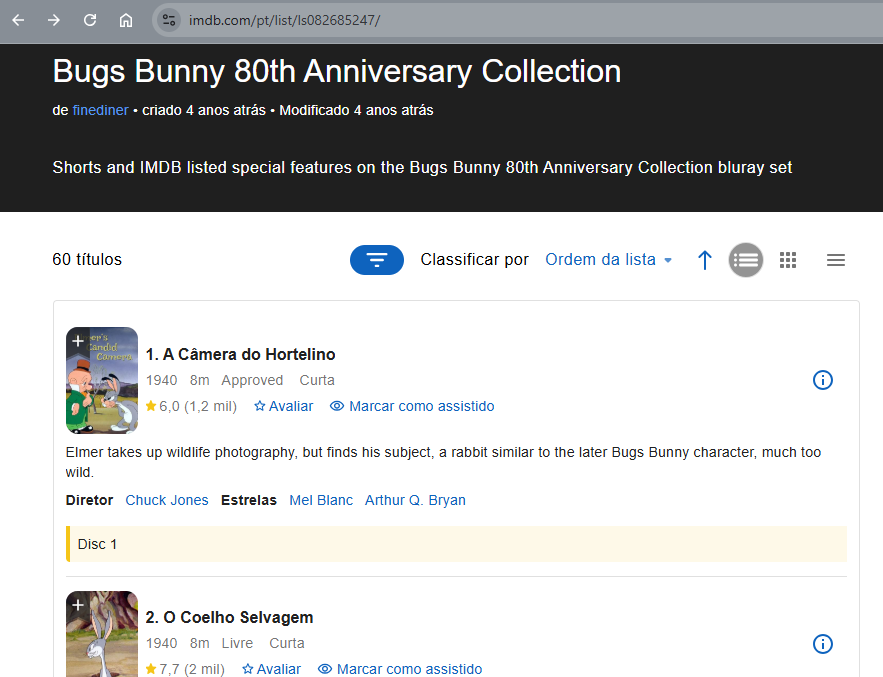Click the browser back arrow
The image size is (883, 677).
pyautogui.click(x=18, y=20)
